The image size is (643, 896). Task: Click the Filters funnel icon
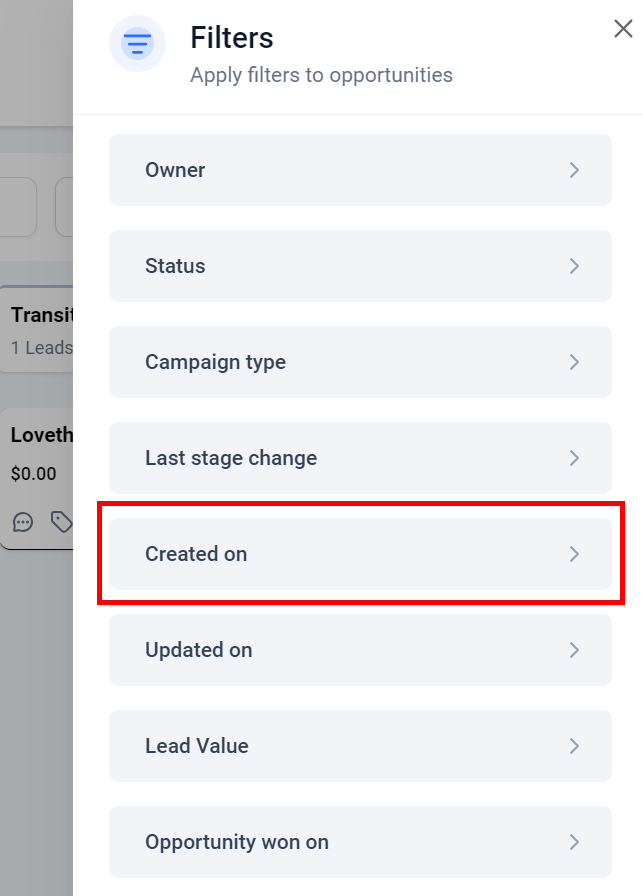138,44
